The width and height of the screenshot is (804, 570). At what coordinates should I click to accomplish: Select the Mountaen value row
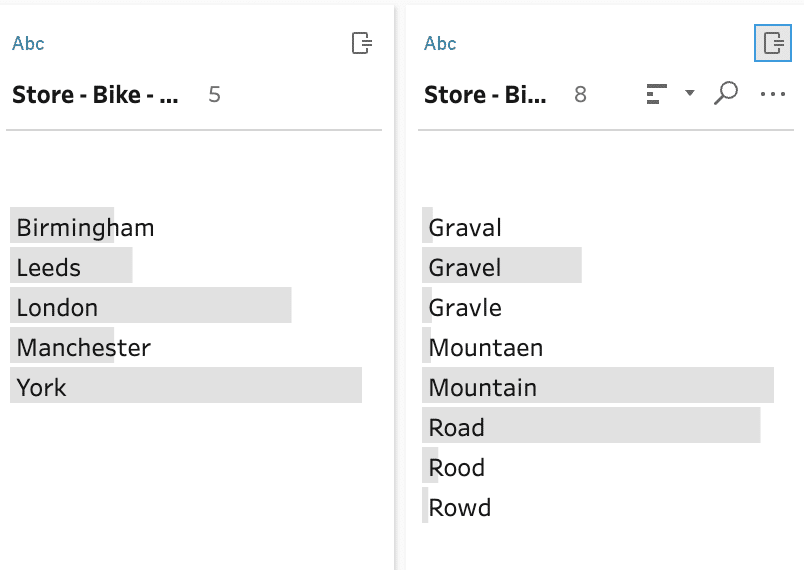point(598,345)
